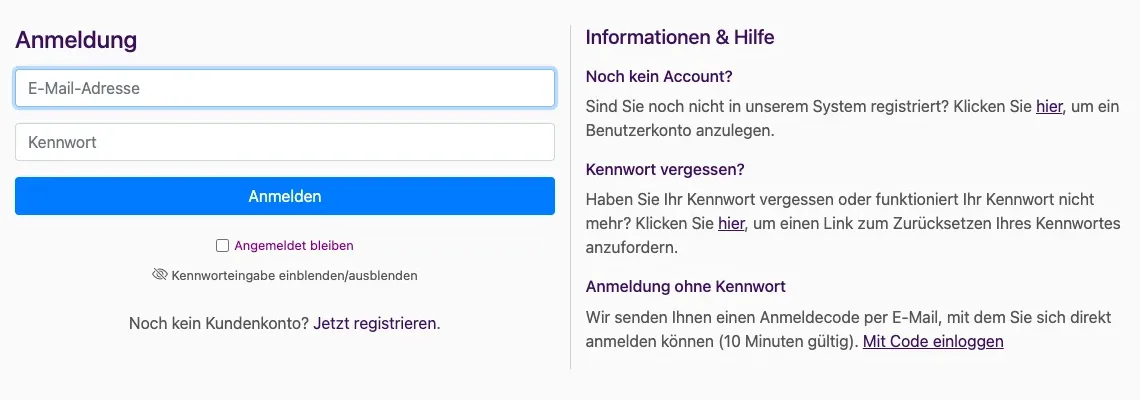1140x400 pixels.
Task: Click the Informationen & Hilfe heading
Action: (x=680, y=37)
